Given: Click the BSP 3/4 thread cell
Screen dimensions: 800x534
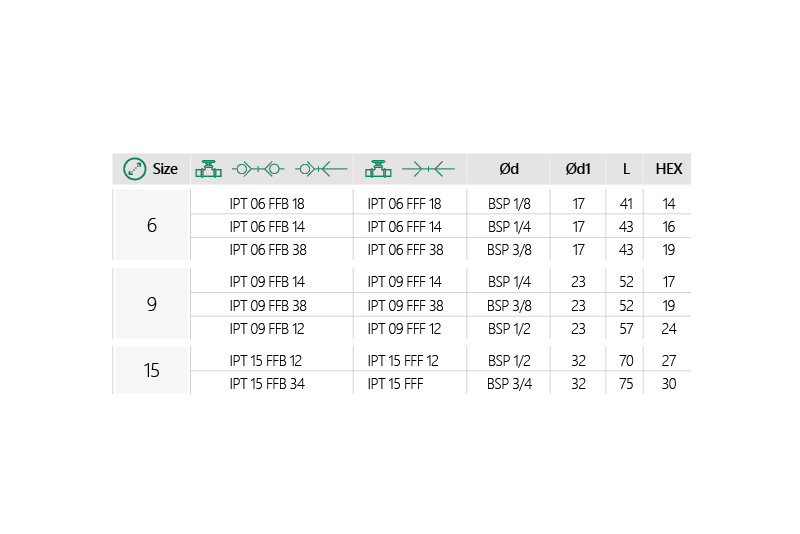Looking at the screenshot, I should (x=508, y=383).
